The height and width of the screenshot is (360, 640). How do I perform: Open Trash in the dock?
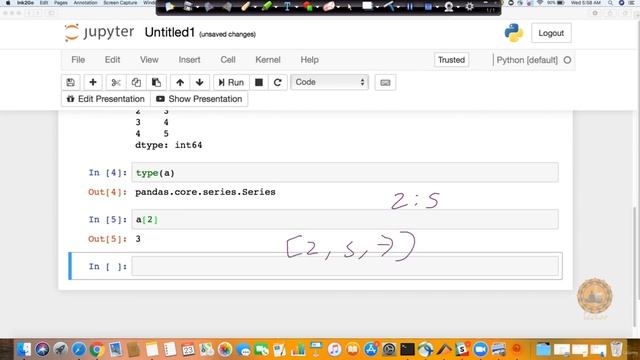tap(617, 349)
